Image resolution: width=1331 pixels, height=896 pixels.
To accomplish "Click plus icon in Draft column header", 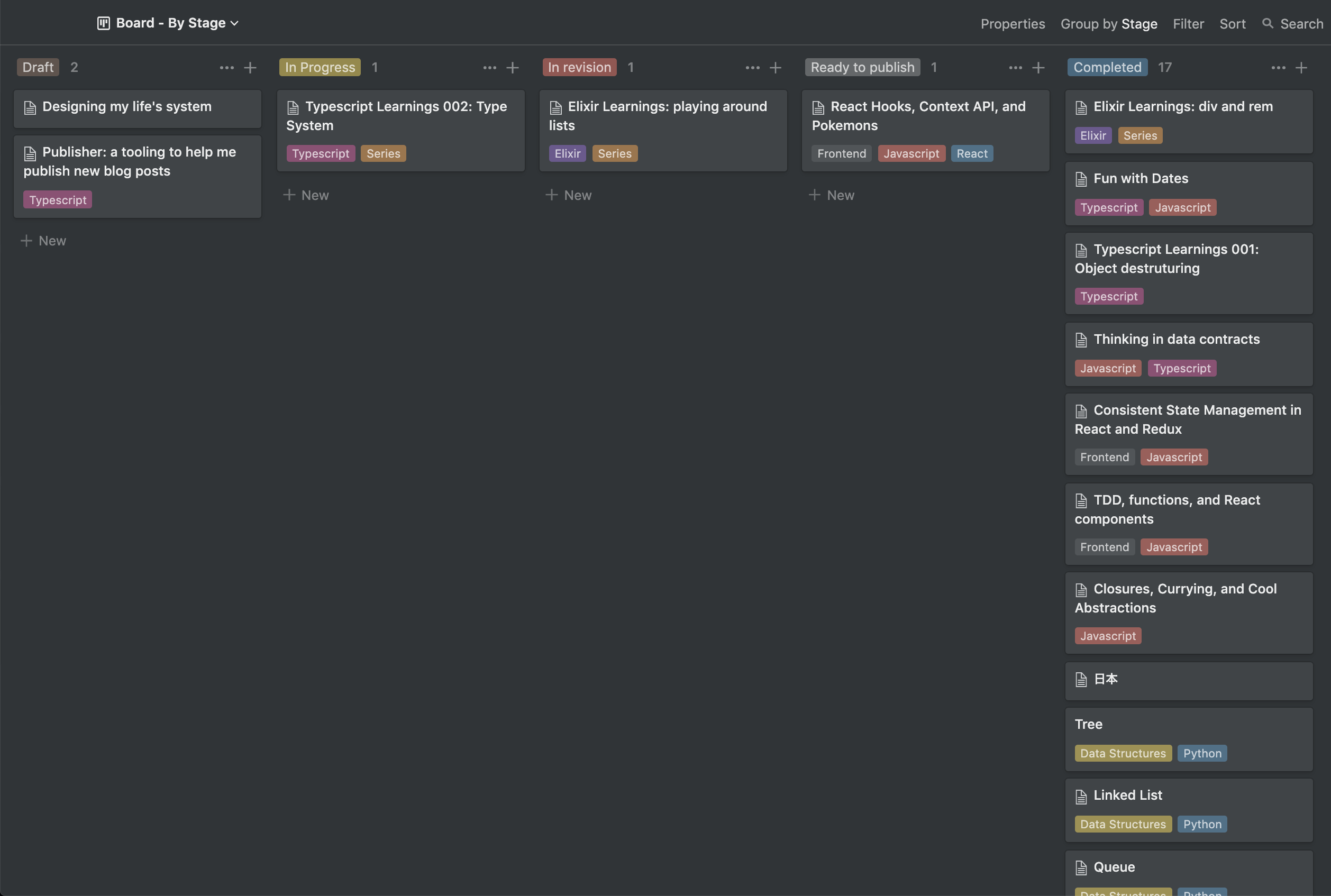I will pos(250,67).
